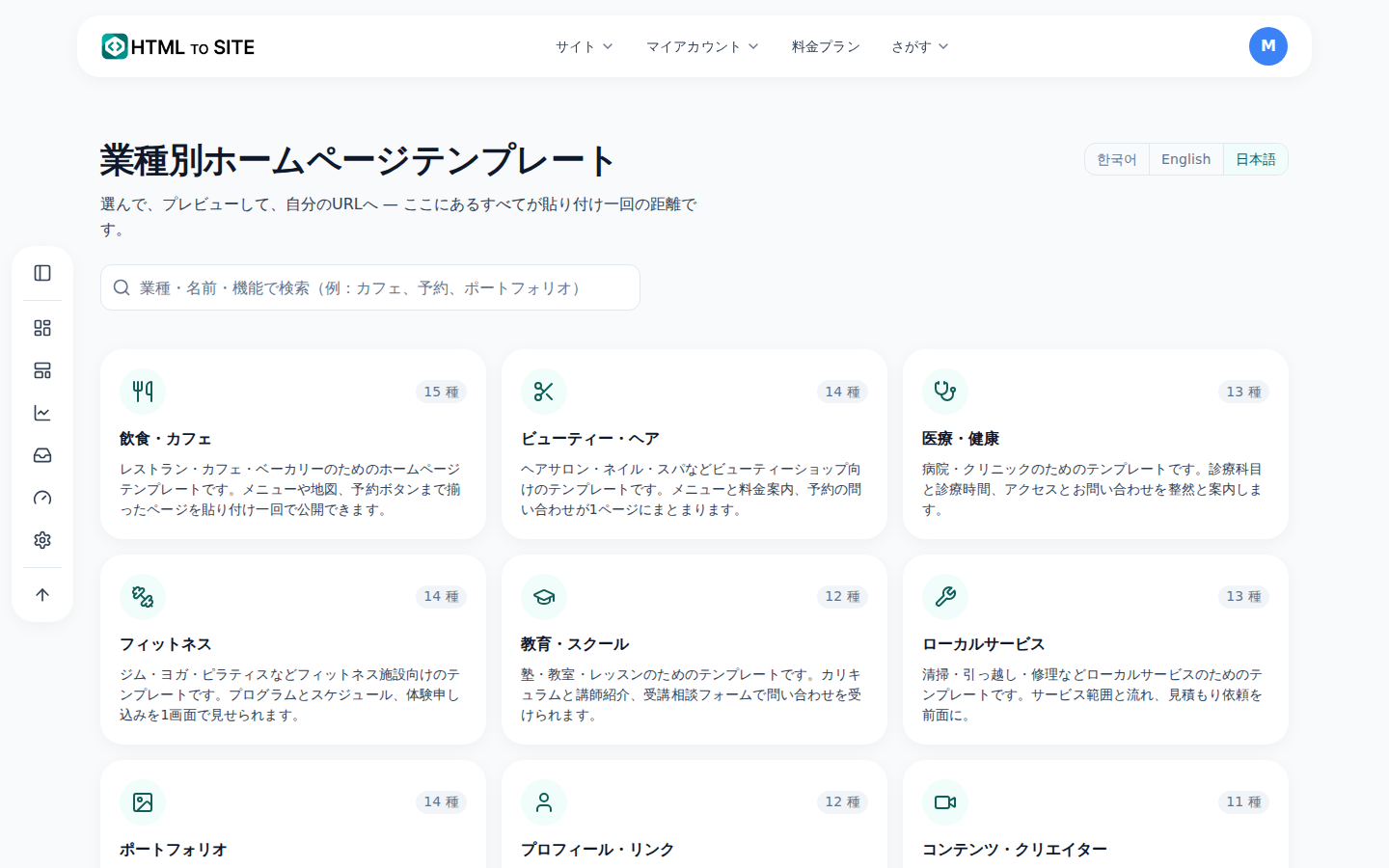The image size is (1389, 868).
Task: Click the HTML to SITE logo icon
Action: tap(115, 46)
